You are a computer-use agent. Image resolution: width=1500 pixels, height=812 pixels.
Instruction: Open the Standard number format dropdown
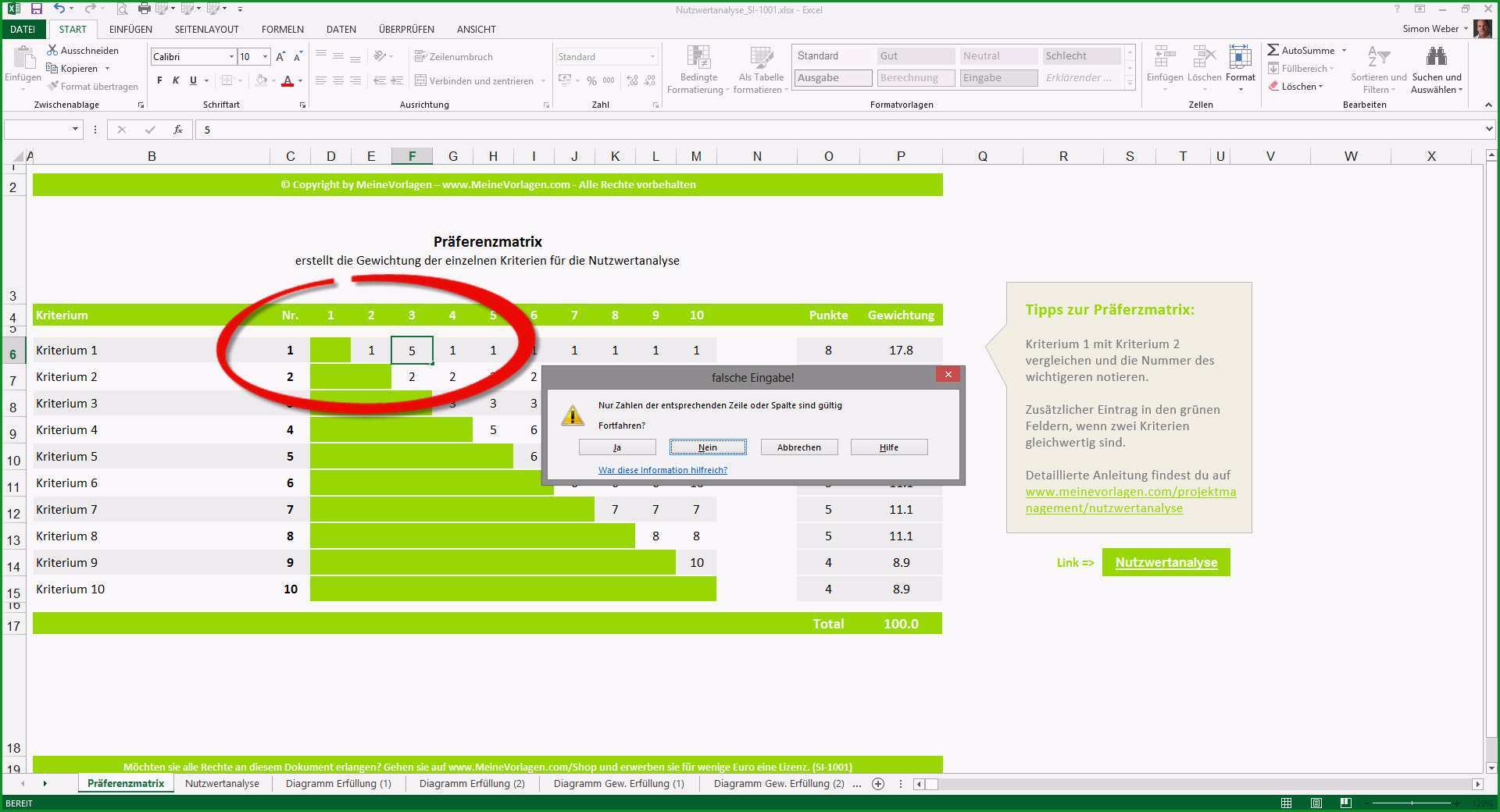pos(652,57)
